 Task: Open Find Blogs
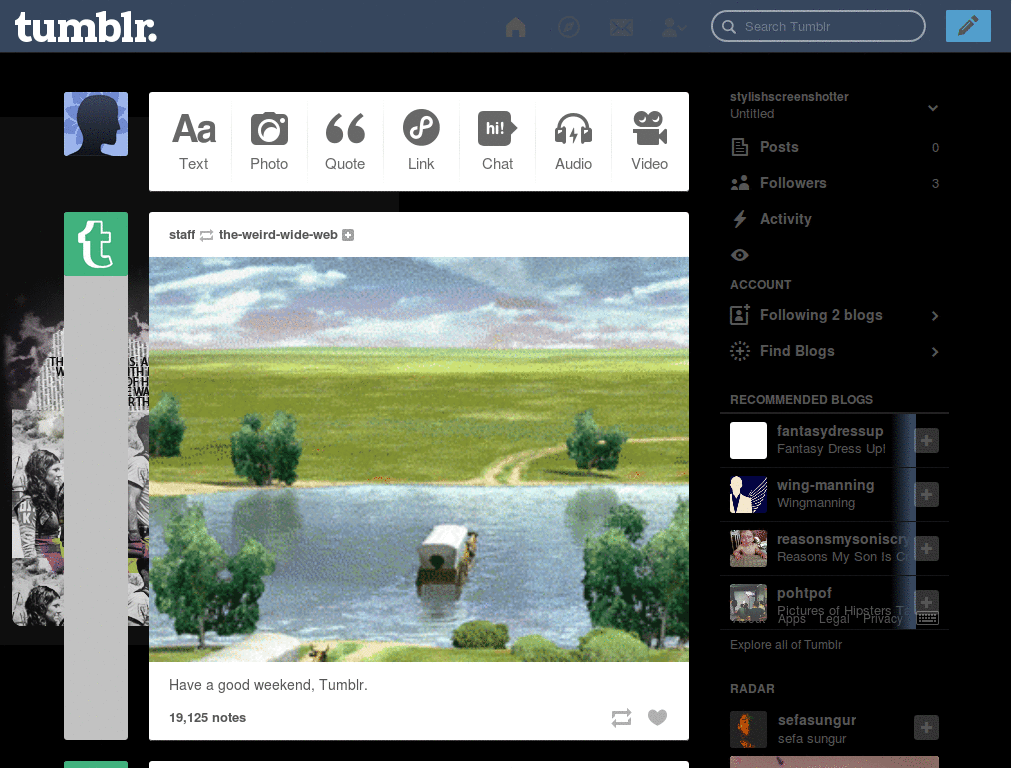coord(797,351)
